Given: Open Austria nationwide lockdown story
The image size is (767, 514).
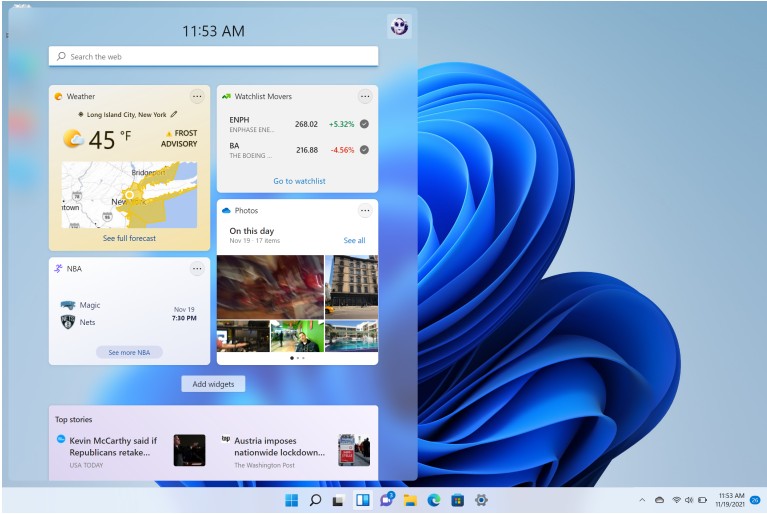Looking at the screenshot, I should [x=279, y=447].
